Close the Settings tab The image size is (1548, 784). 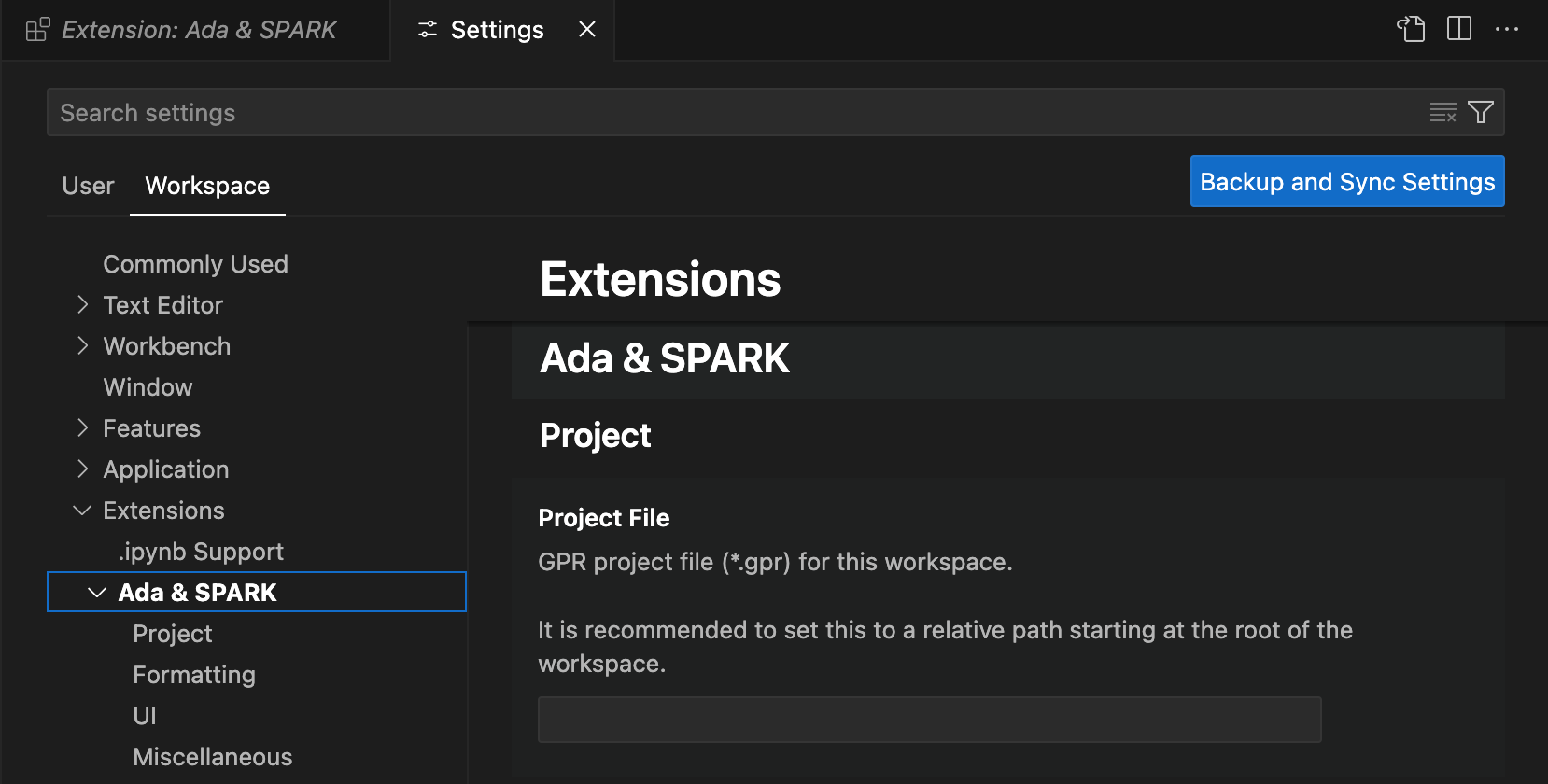(x=587, y=30)
